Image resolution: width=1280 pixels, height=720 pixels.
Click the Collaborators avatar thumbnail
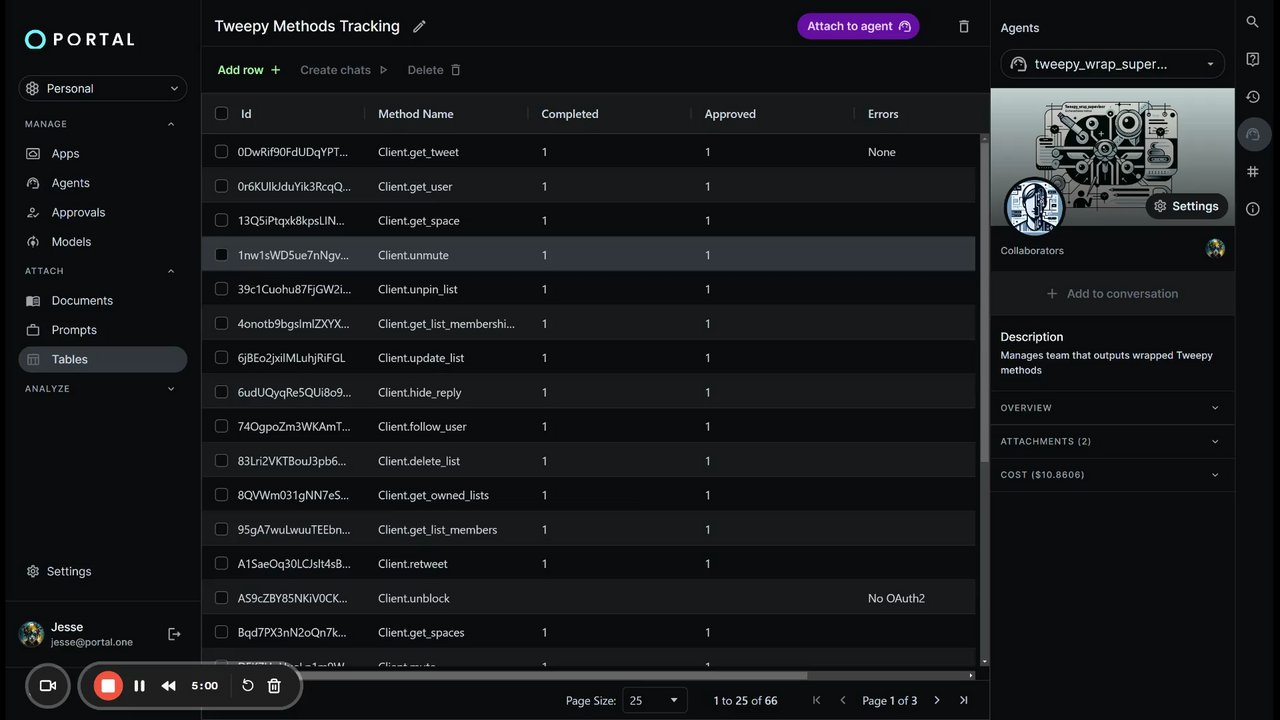1215,249
